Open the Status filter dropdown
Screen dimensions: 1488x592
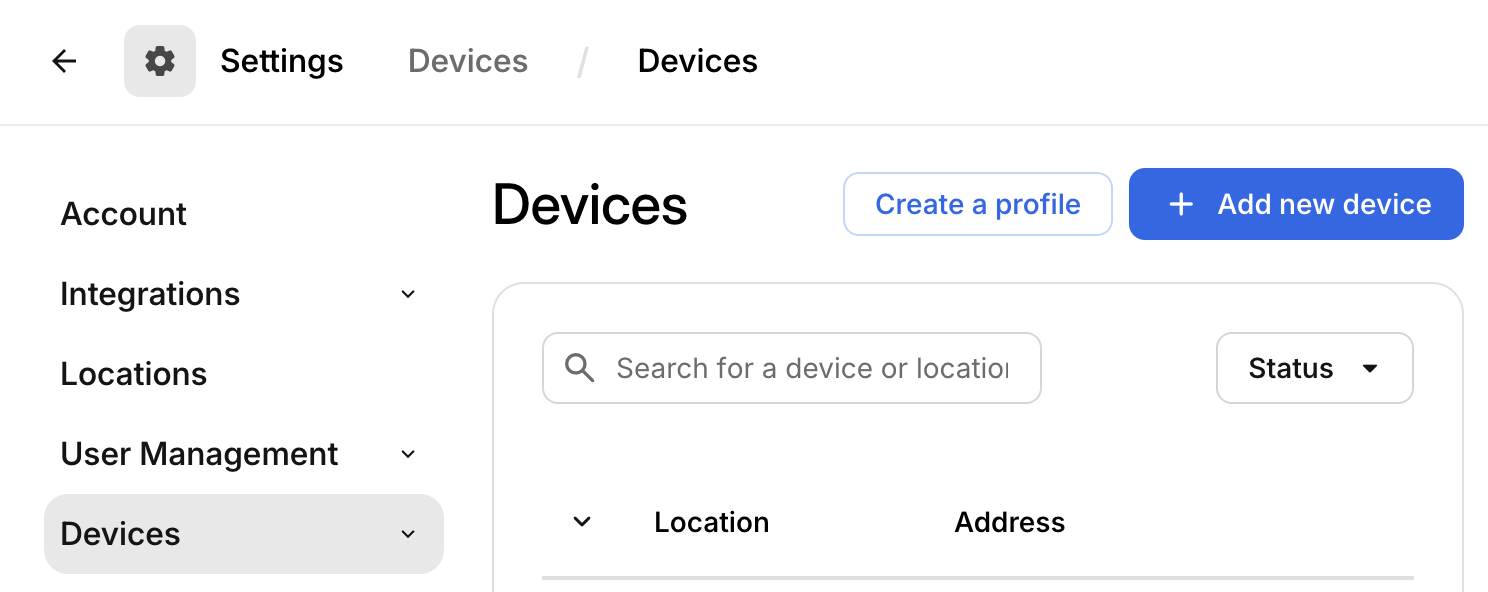pyautogui.click(x=1314, y=368)
